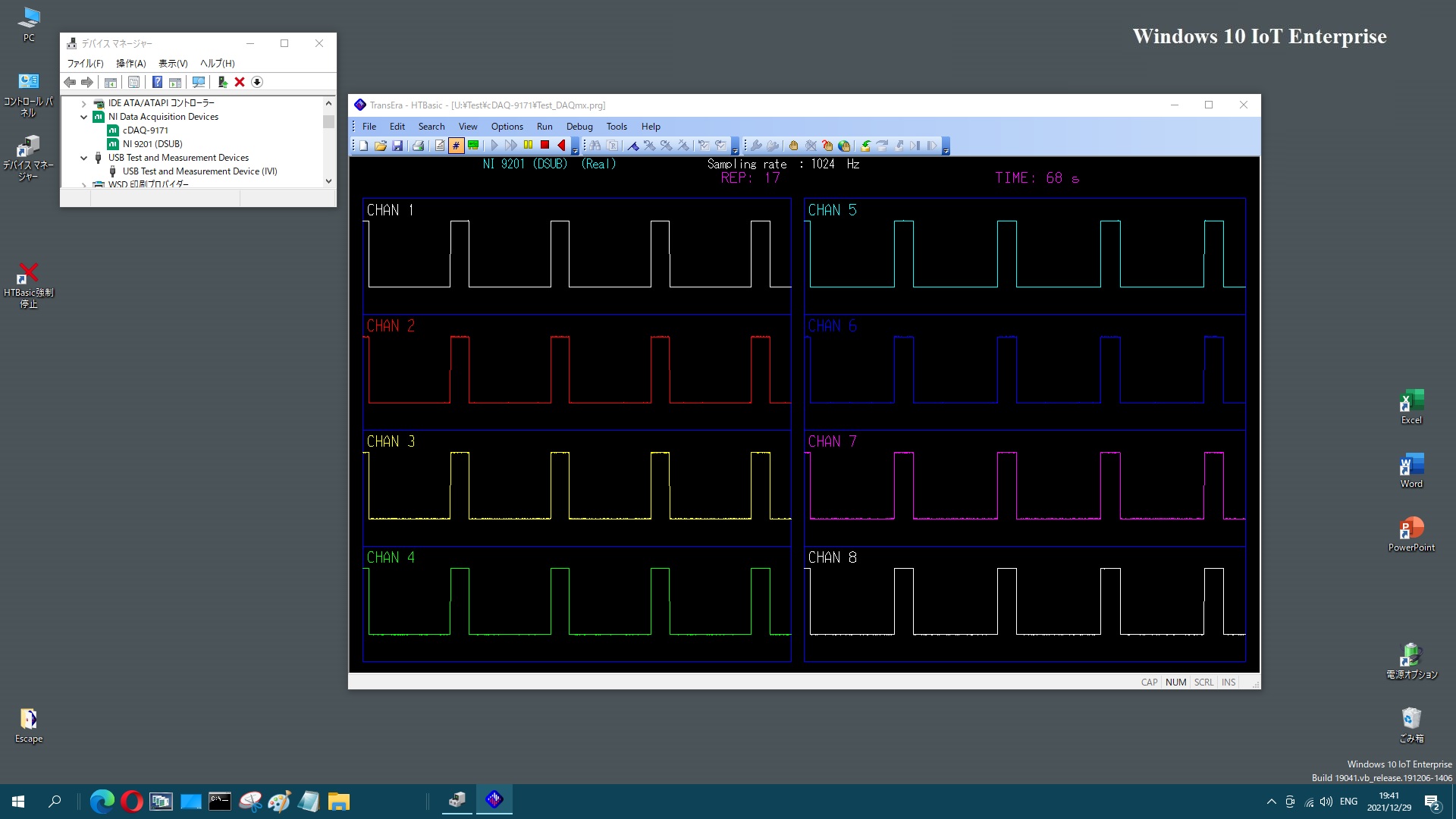The width and height of the screenshot is (1456, 819).
Task: Click the binoculars Find icon
Action: pyautogui.click(x=595, y=146)
